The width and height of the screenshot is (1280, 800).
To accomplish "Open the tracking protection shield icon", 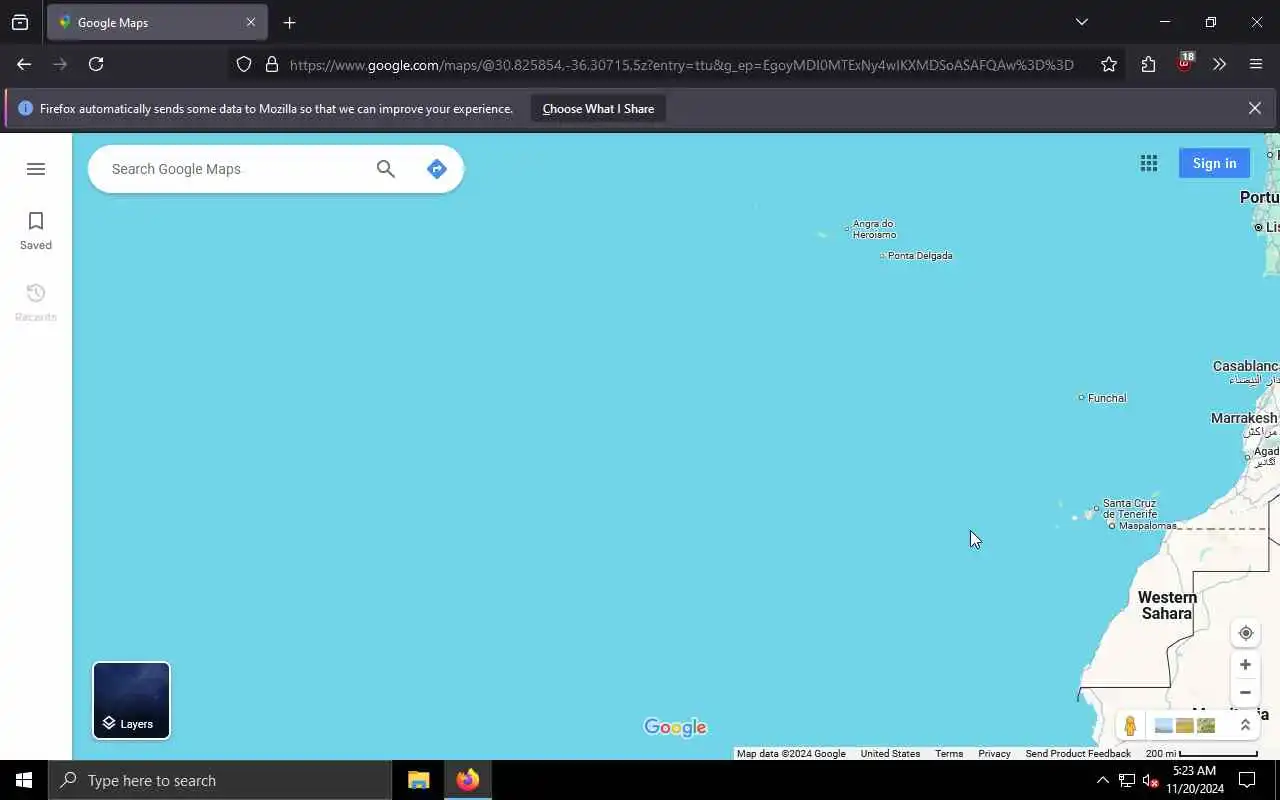I will 244,64.
